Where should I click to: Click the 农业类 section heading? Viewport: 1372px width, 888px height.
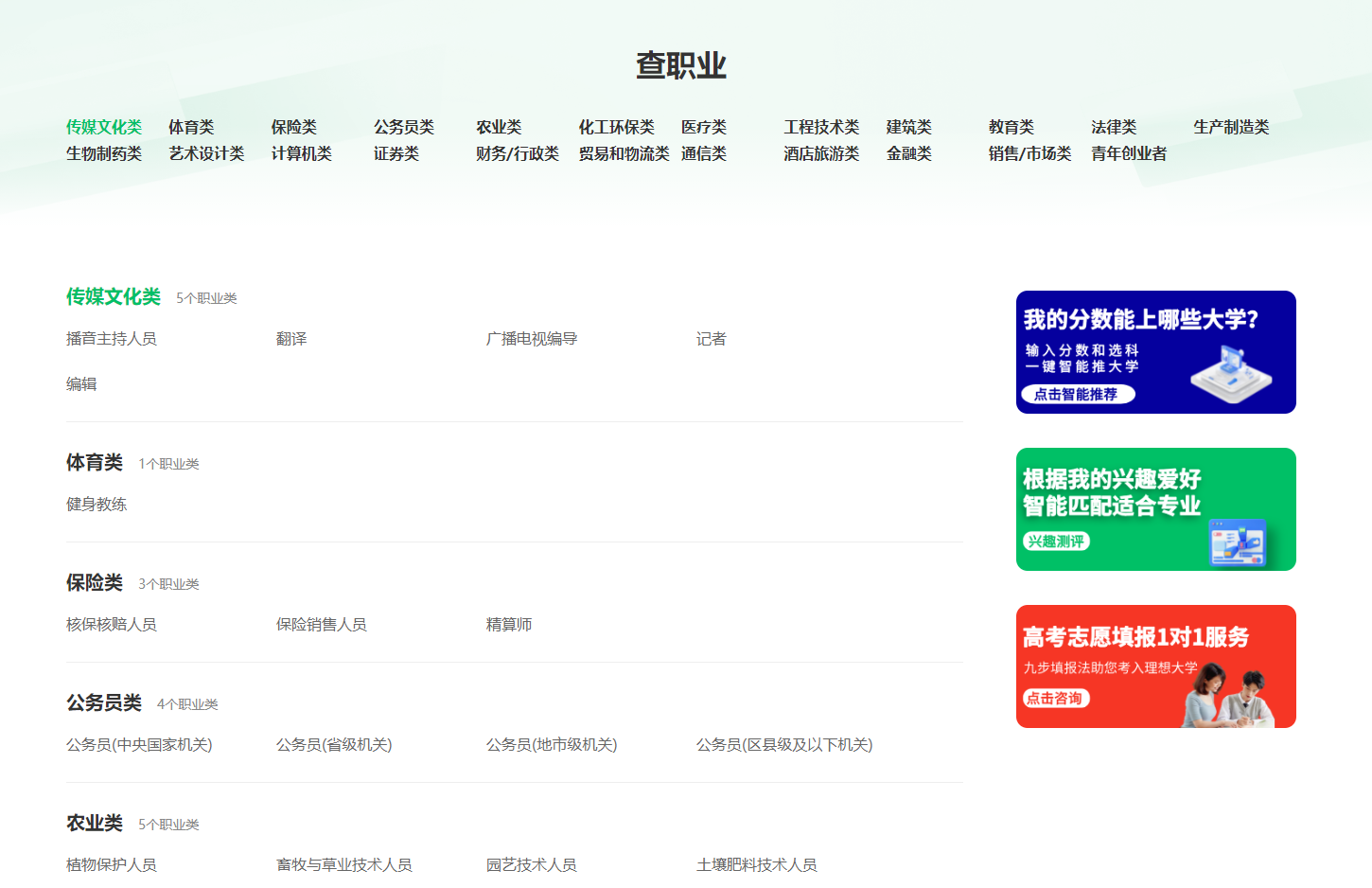point(95,824)
